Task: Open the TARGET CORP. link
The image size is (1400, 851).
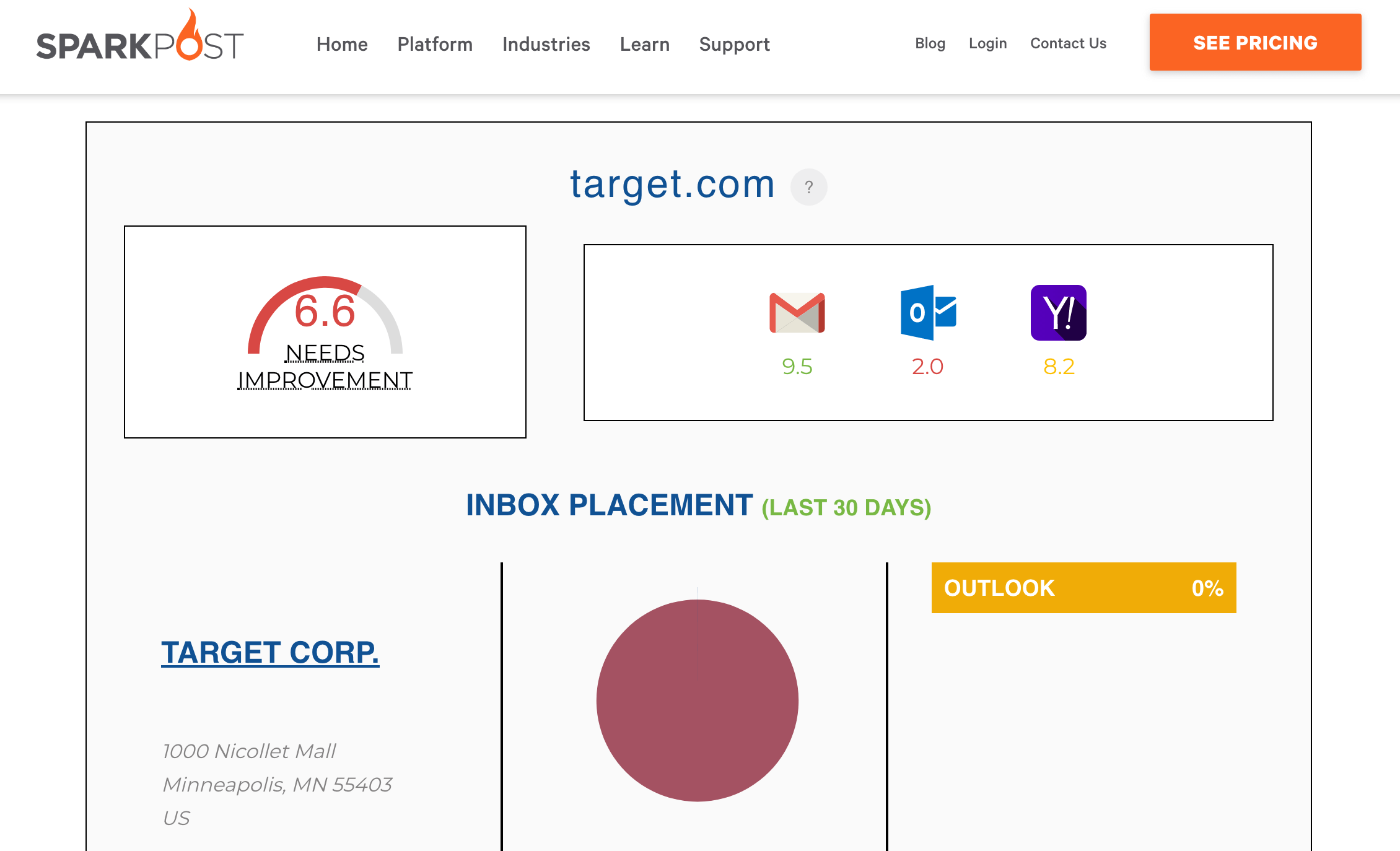Action: tap(270, 653)
